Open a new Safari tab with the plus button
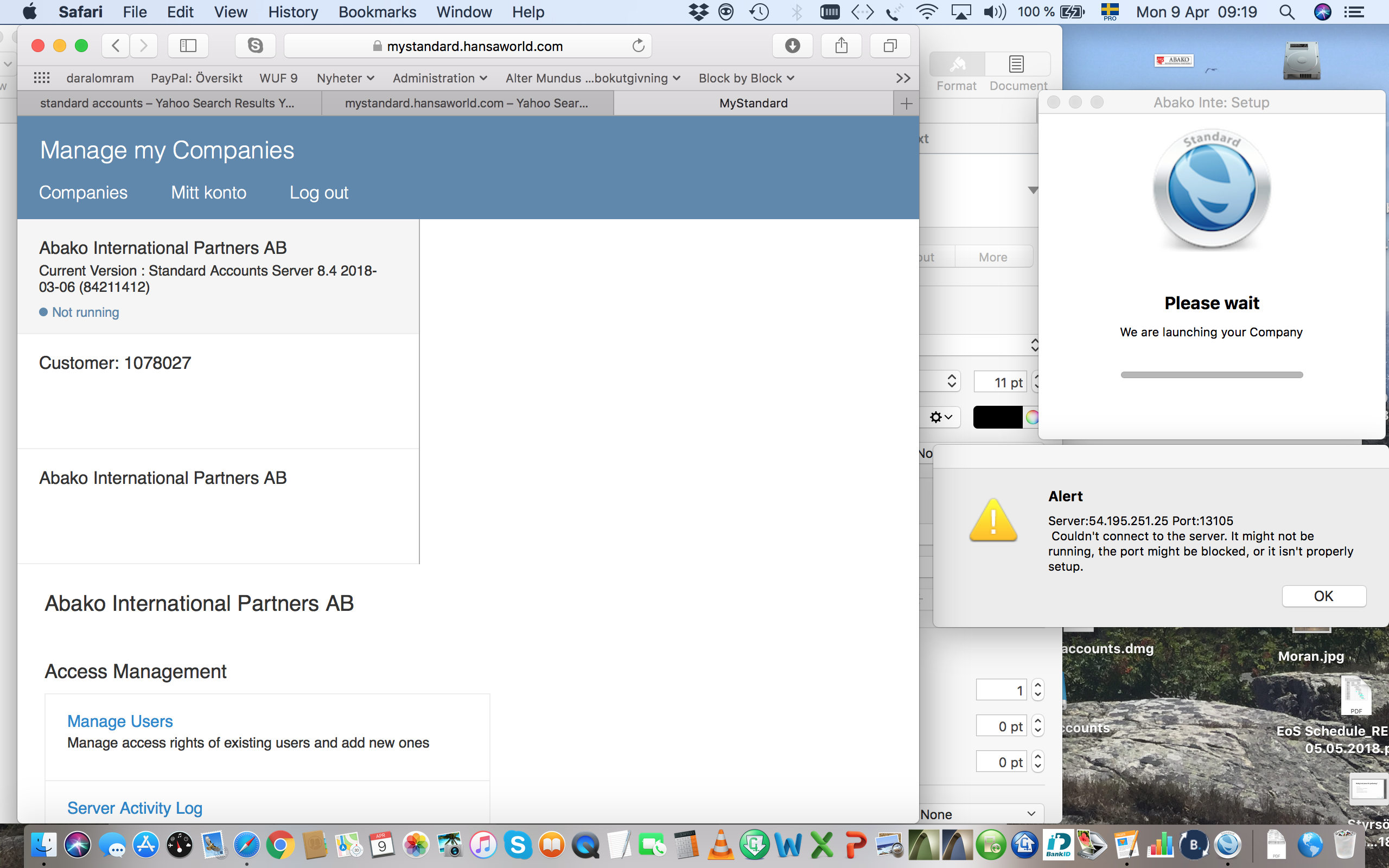This screenshot has height=868, width=1389. tap(906, 103)
